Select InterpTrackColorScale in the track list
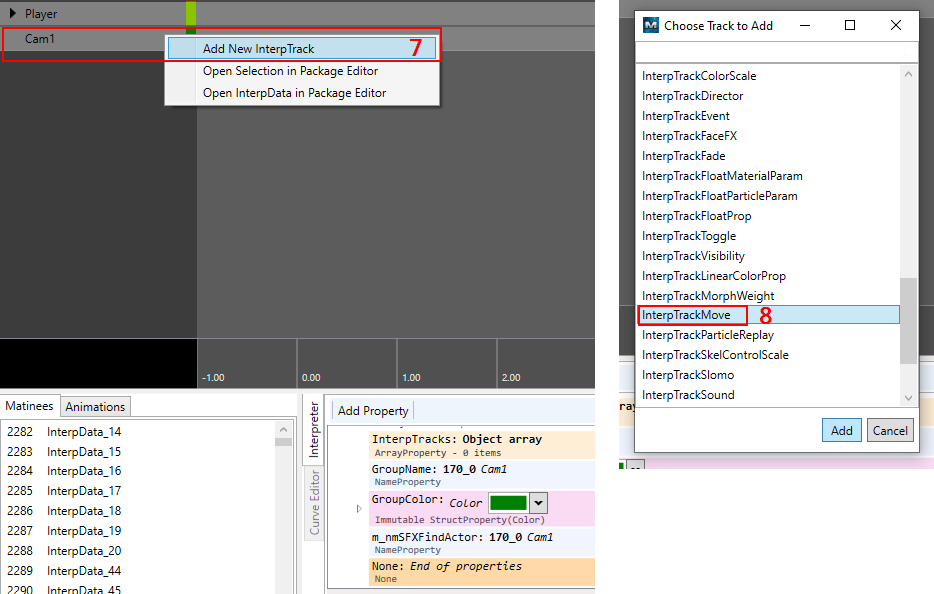Image resolution: width=934 pixels, height=594 pixels. coord(699,76)
